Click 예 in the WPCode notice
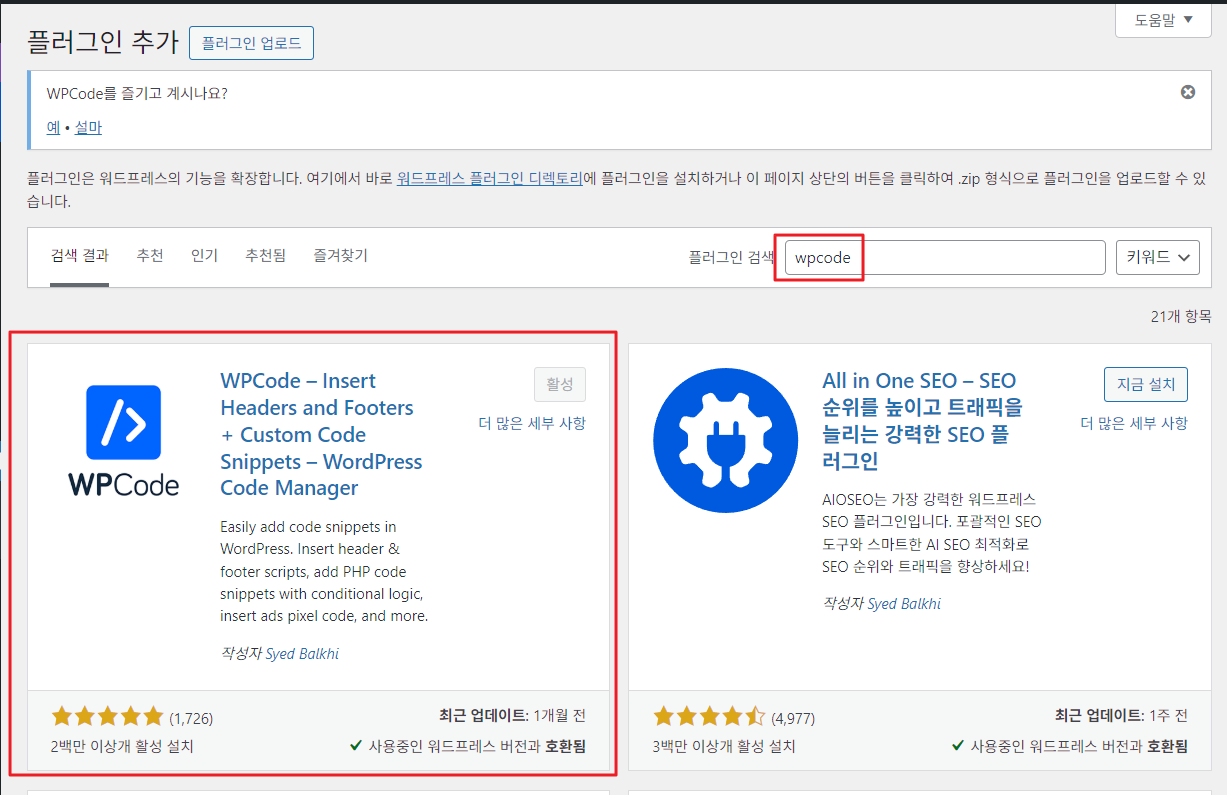Screen dimensions: 1227x795 tap(53, 128)
